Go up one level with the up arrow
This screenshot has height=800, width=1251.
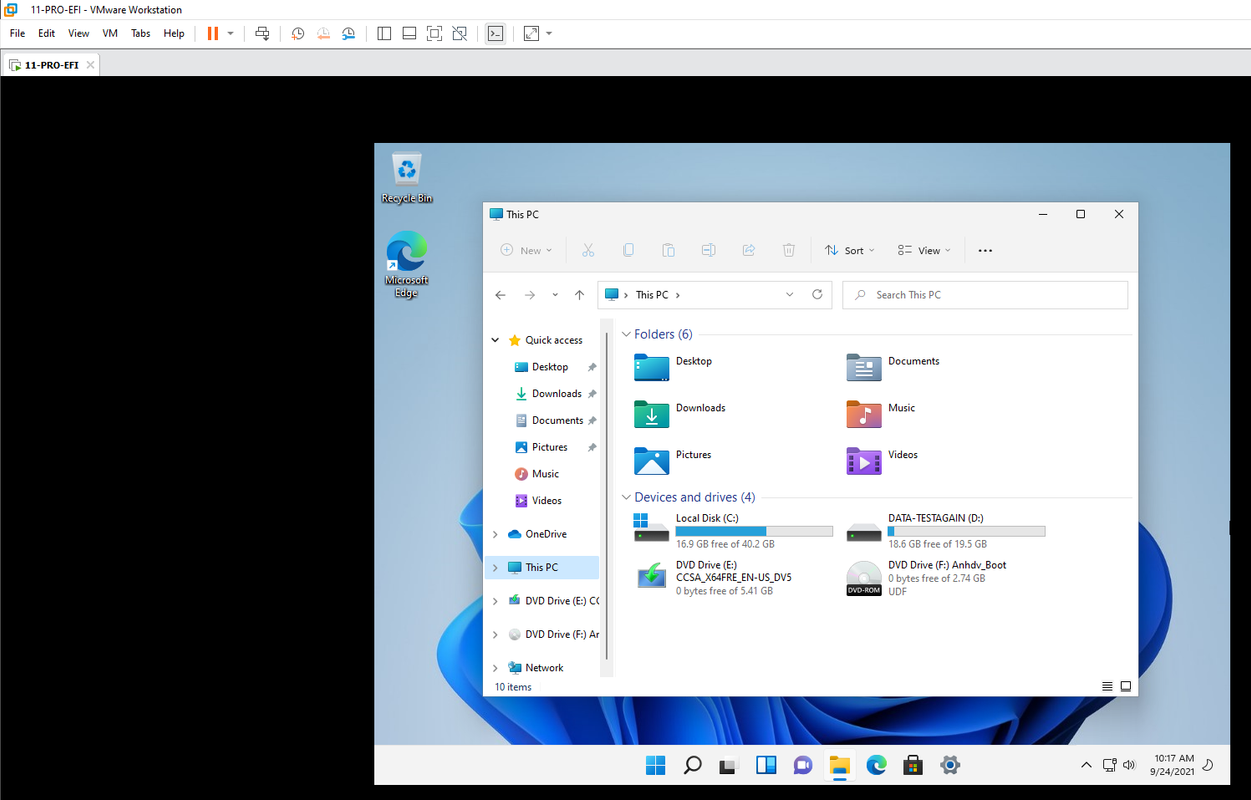(x=579, y=295)
